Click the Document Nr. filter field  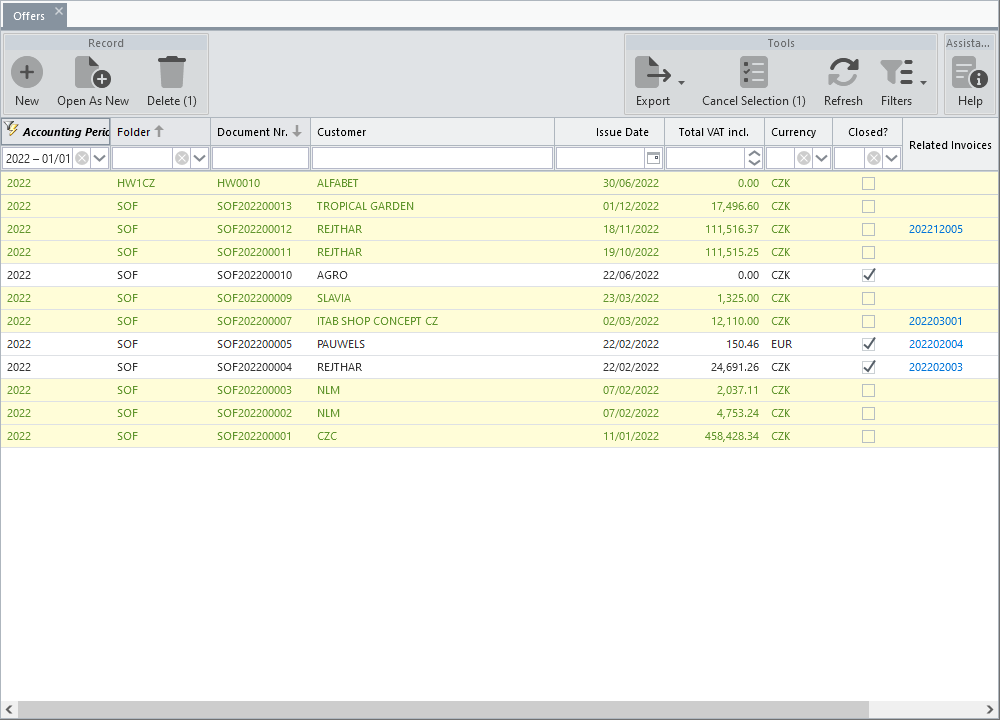[x=260, y=158]
